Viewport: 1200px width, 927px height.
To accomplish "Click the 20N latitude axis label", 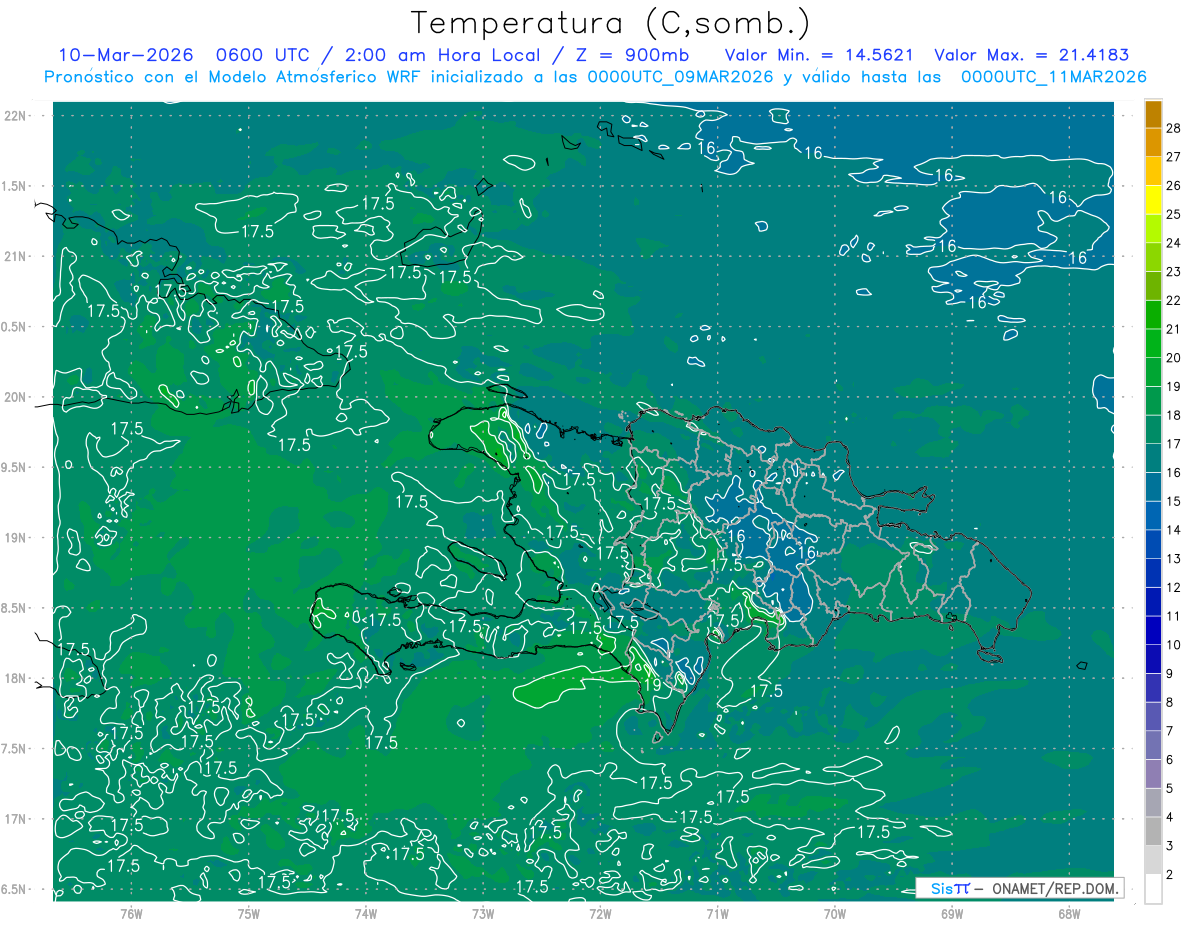I will [x=16, y=397].
